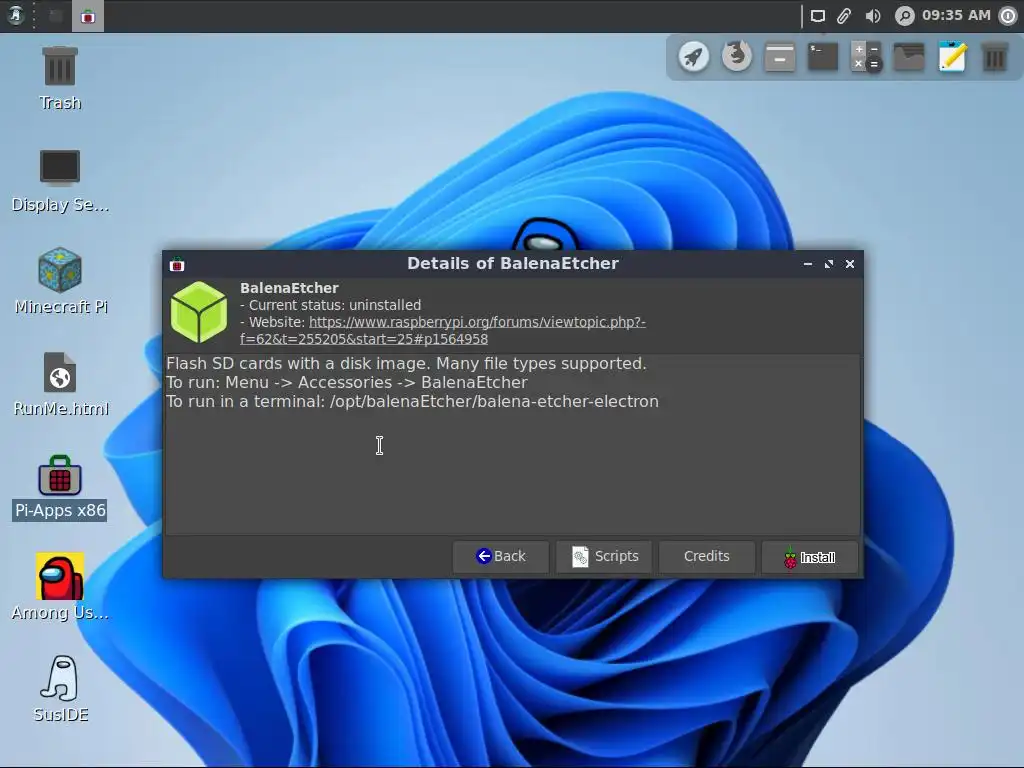
Task: Open the calculator from the dock
Action: tap(866, 57)
